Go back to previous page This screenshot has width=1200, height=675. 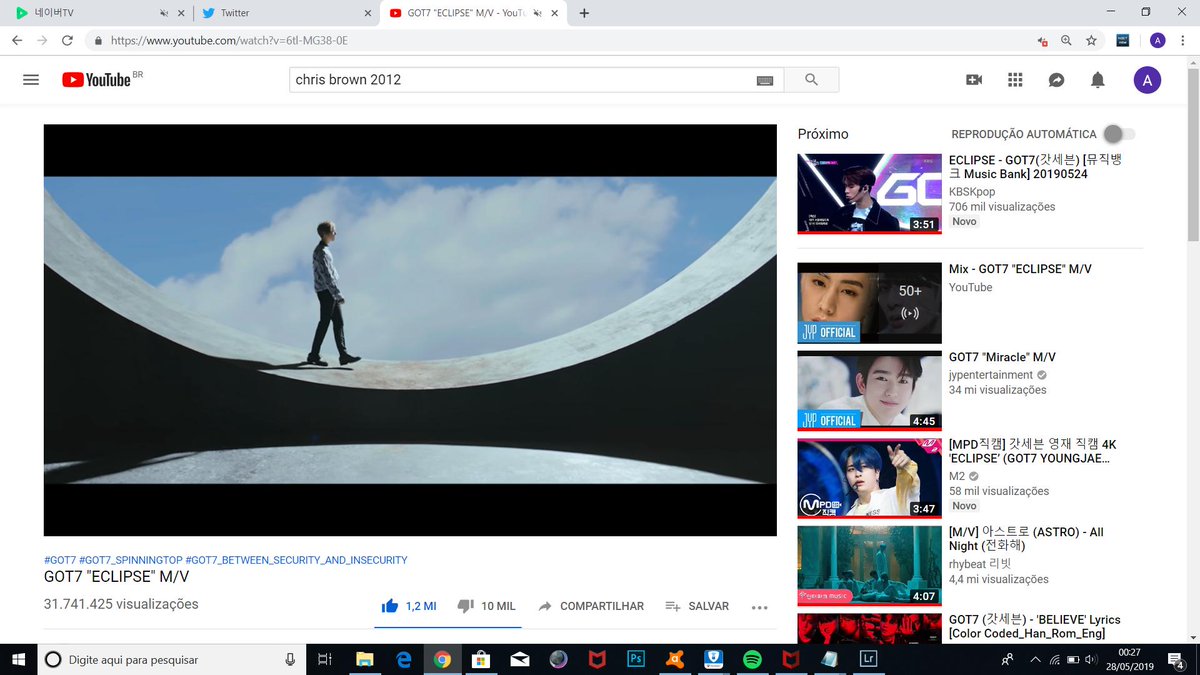click(17, 41)
